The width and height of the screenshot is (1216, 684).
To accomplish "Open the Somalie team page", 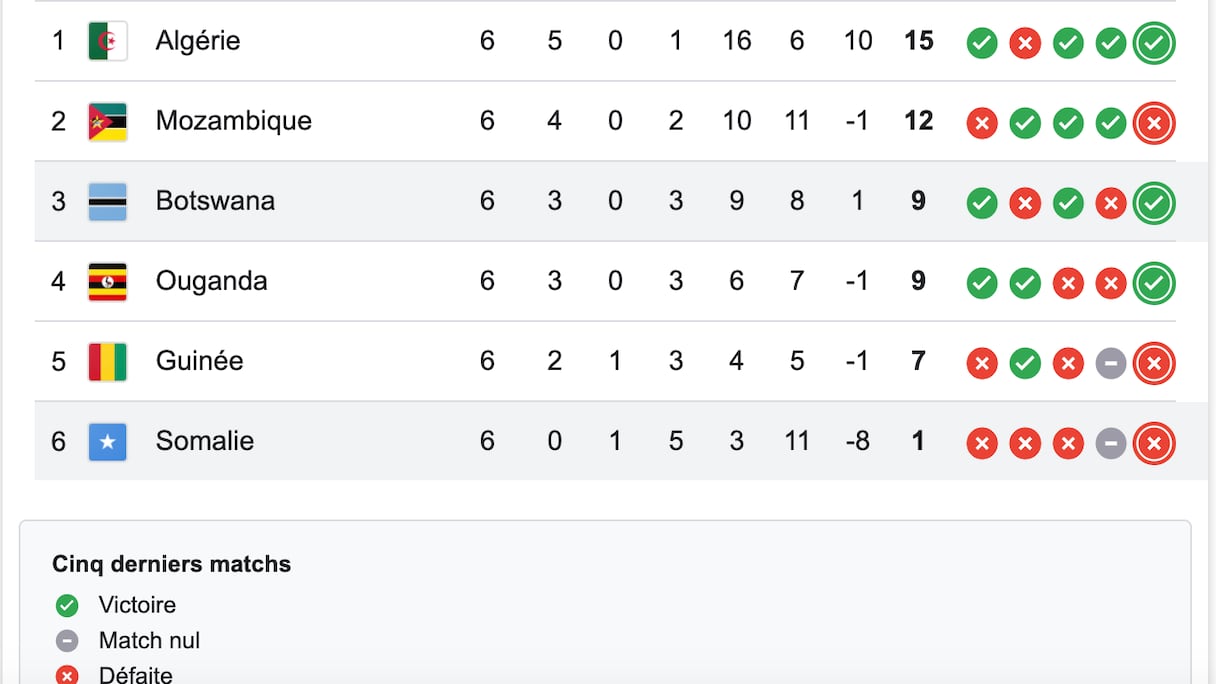I will pos(204,441).
